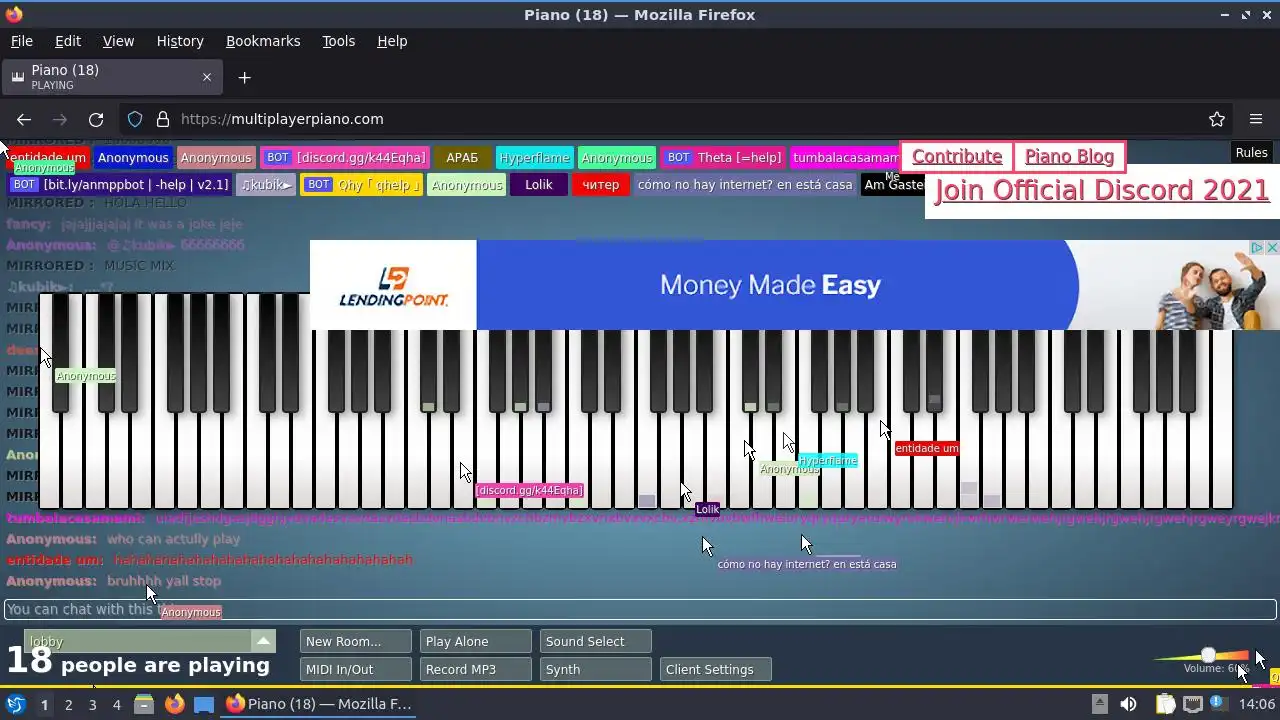Expand hidden tray icons arrow

(x=1099, y=703)
